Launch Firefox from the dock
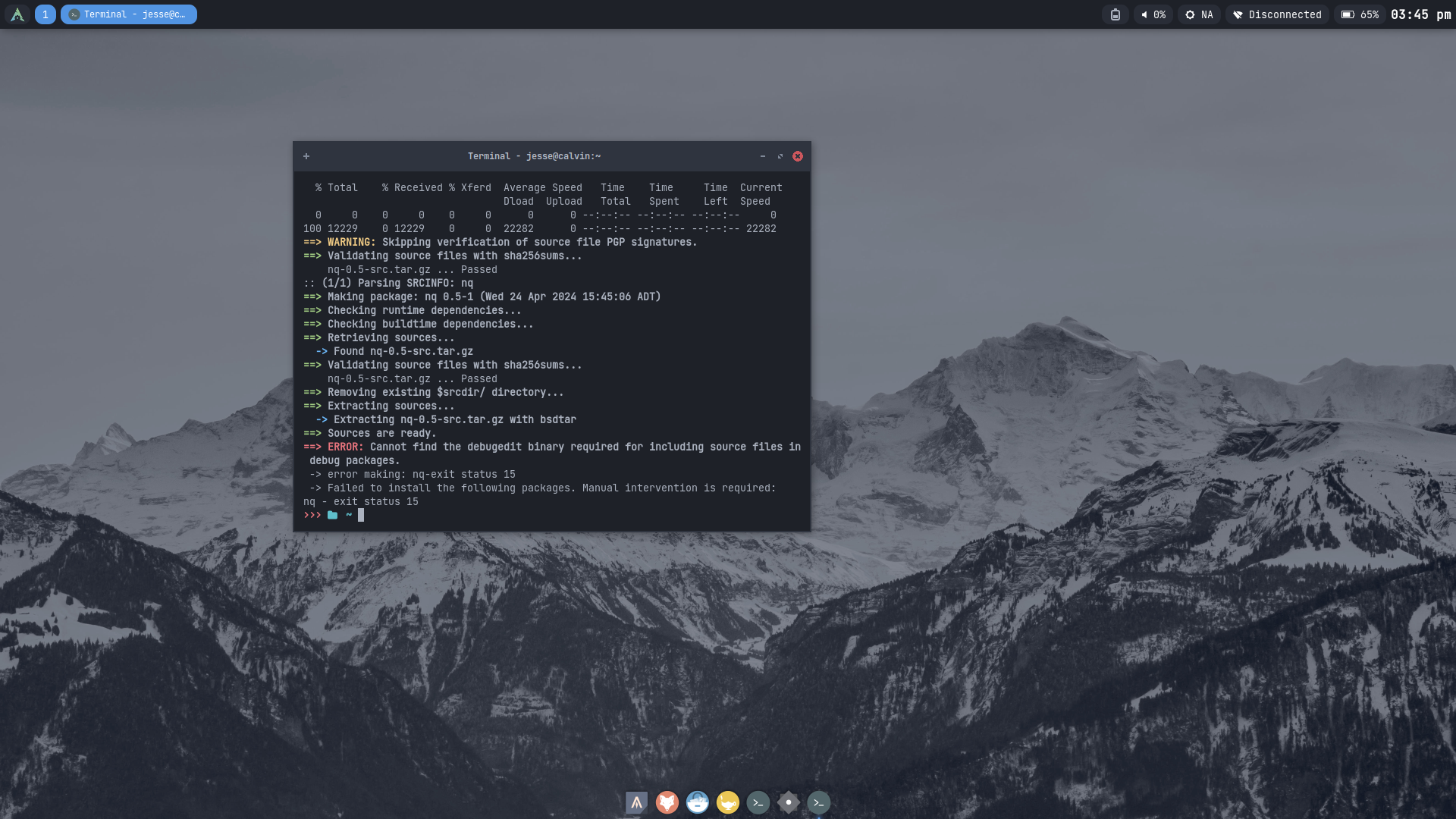The height and width of the screenshot is (819, 1456). tap(667, 802)
